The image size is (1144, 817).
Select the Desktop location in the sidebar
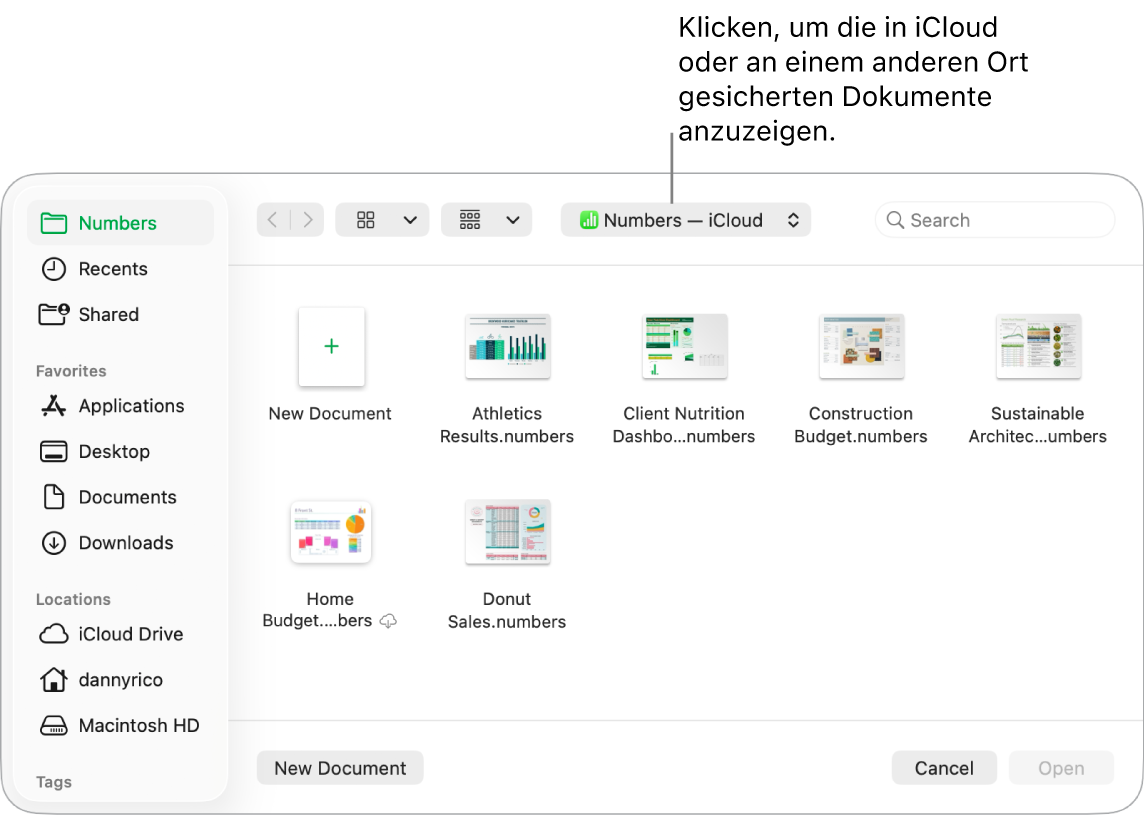112,451
